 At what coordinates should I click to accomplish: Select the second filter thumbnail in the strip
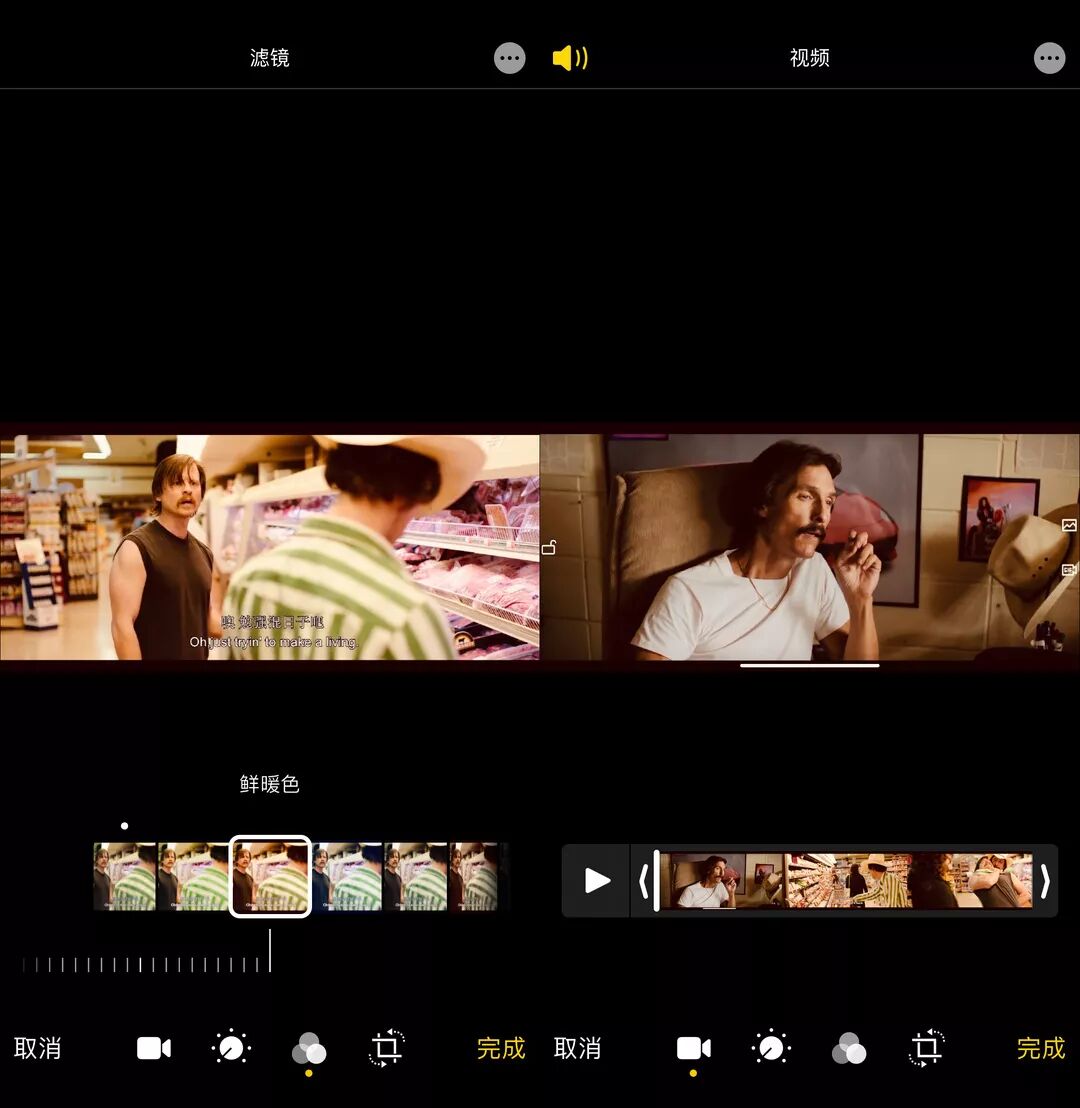[193, 876]
